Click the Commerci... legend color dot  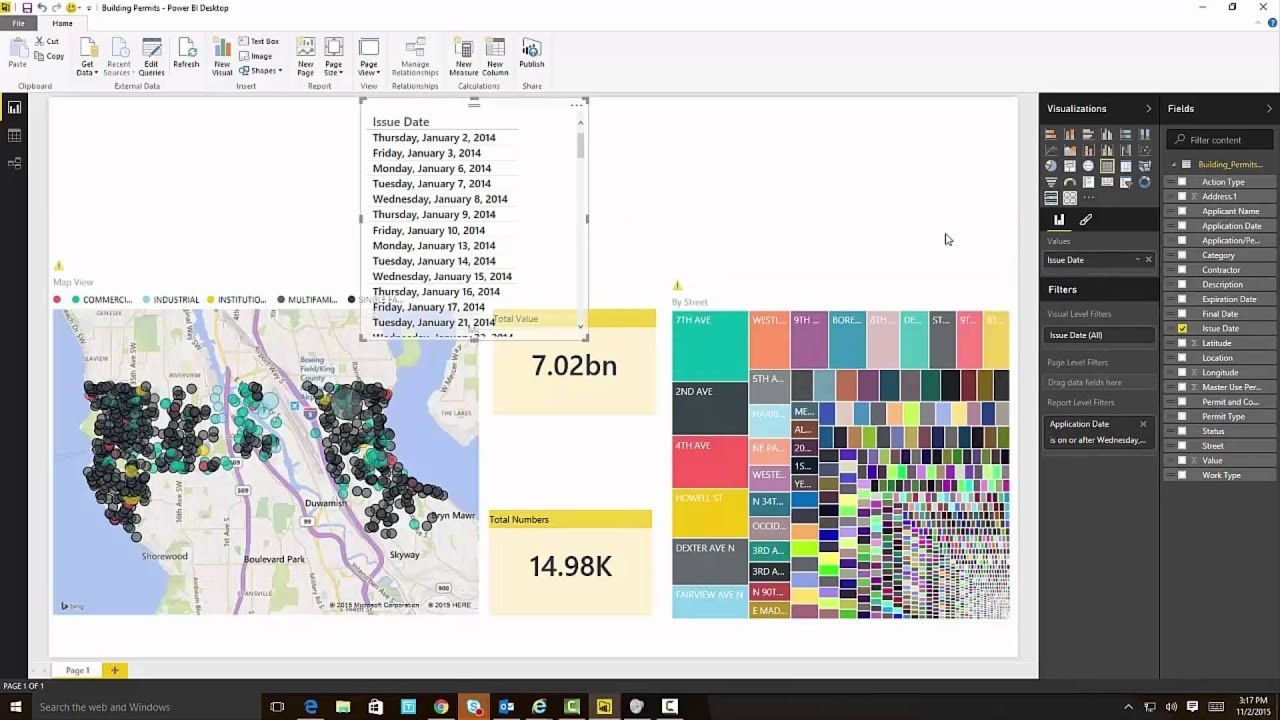[75, 299]
